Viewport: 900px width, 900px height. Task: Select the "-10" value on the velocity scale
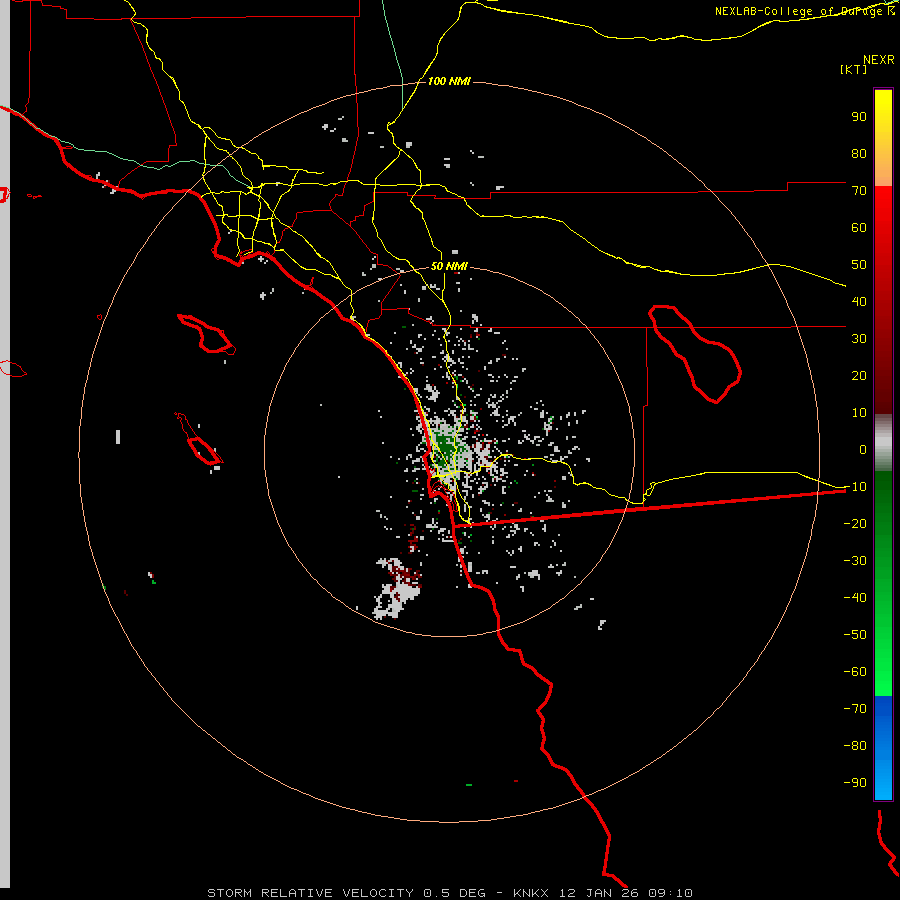(x=855, y=487)
